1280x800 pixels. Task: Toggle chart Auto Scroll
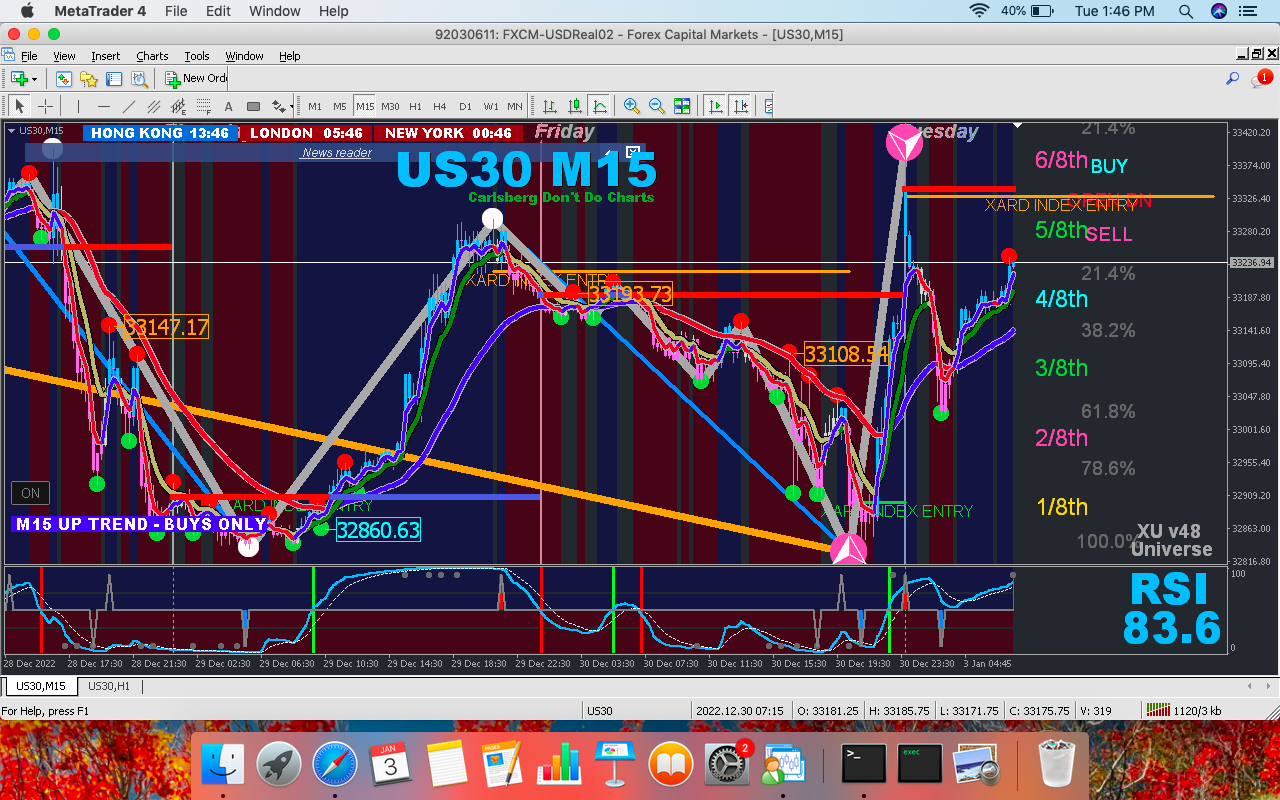coord(715,106)
